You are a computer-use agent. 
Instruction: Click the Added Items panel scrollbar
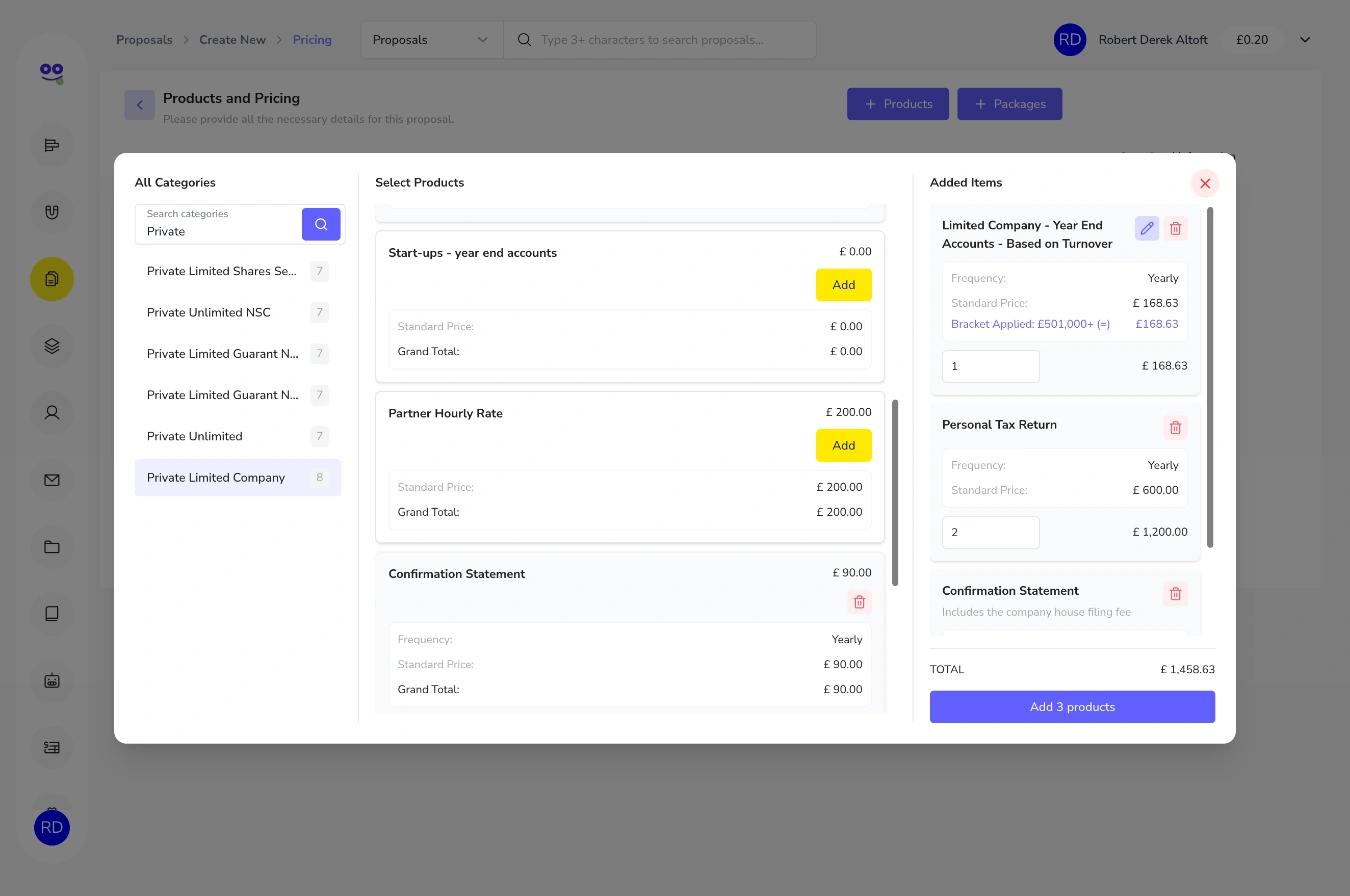click(1210, 378)
